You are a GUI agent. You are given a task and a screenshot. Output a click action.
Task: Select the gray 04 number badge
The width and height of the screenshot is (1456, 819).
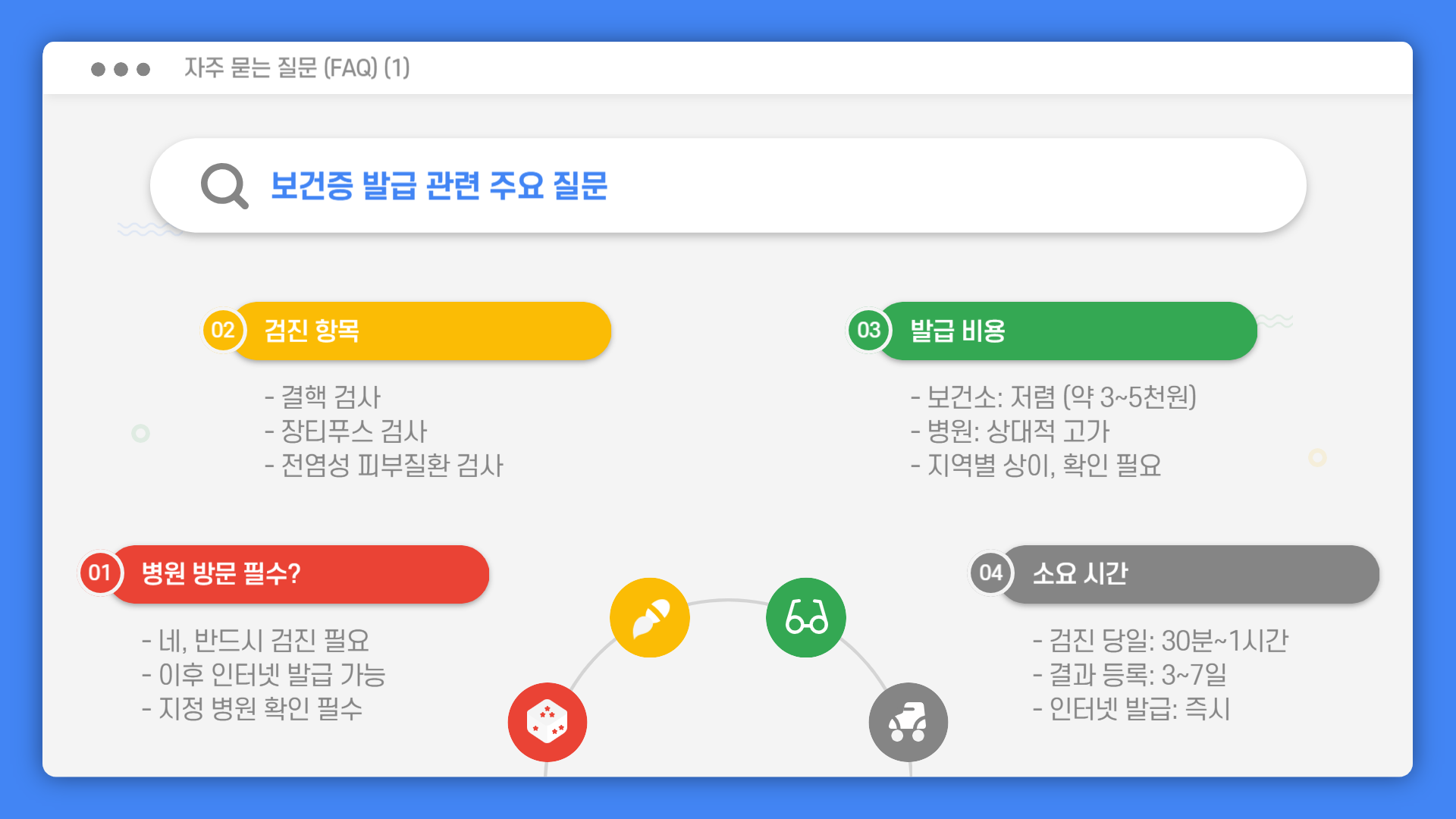click(x=991, y=573)
